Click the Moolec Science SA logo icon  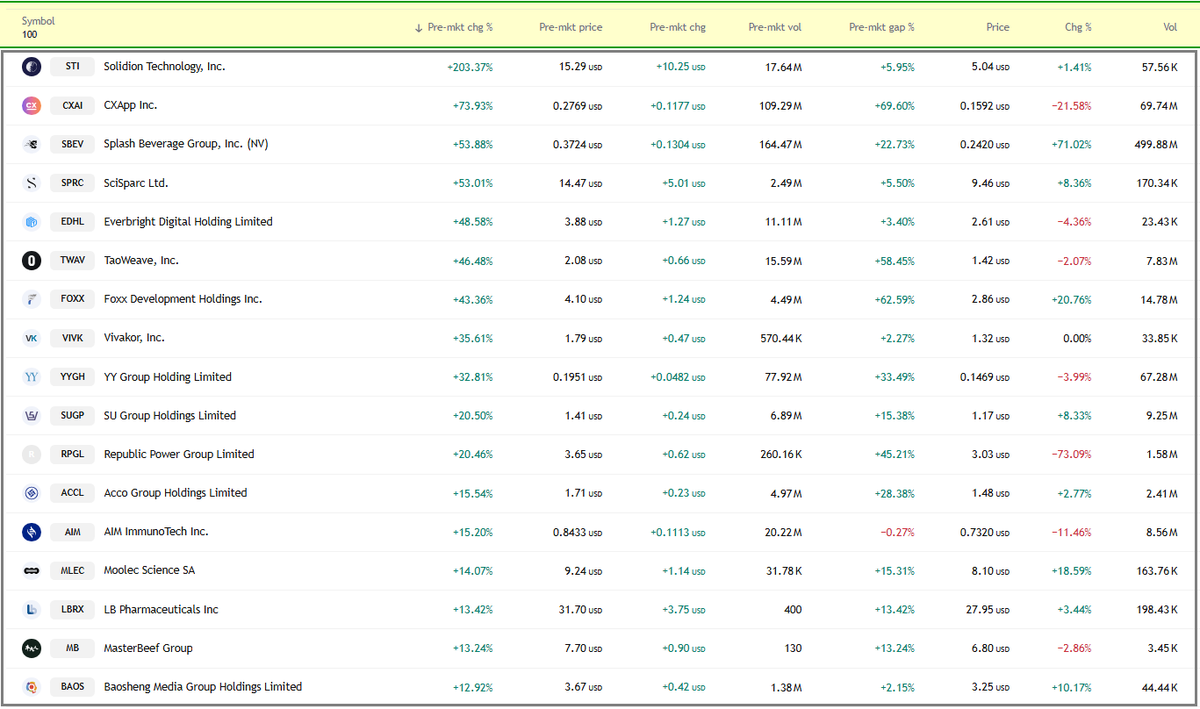pyautogui.click(x=32, y=570)
